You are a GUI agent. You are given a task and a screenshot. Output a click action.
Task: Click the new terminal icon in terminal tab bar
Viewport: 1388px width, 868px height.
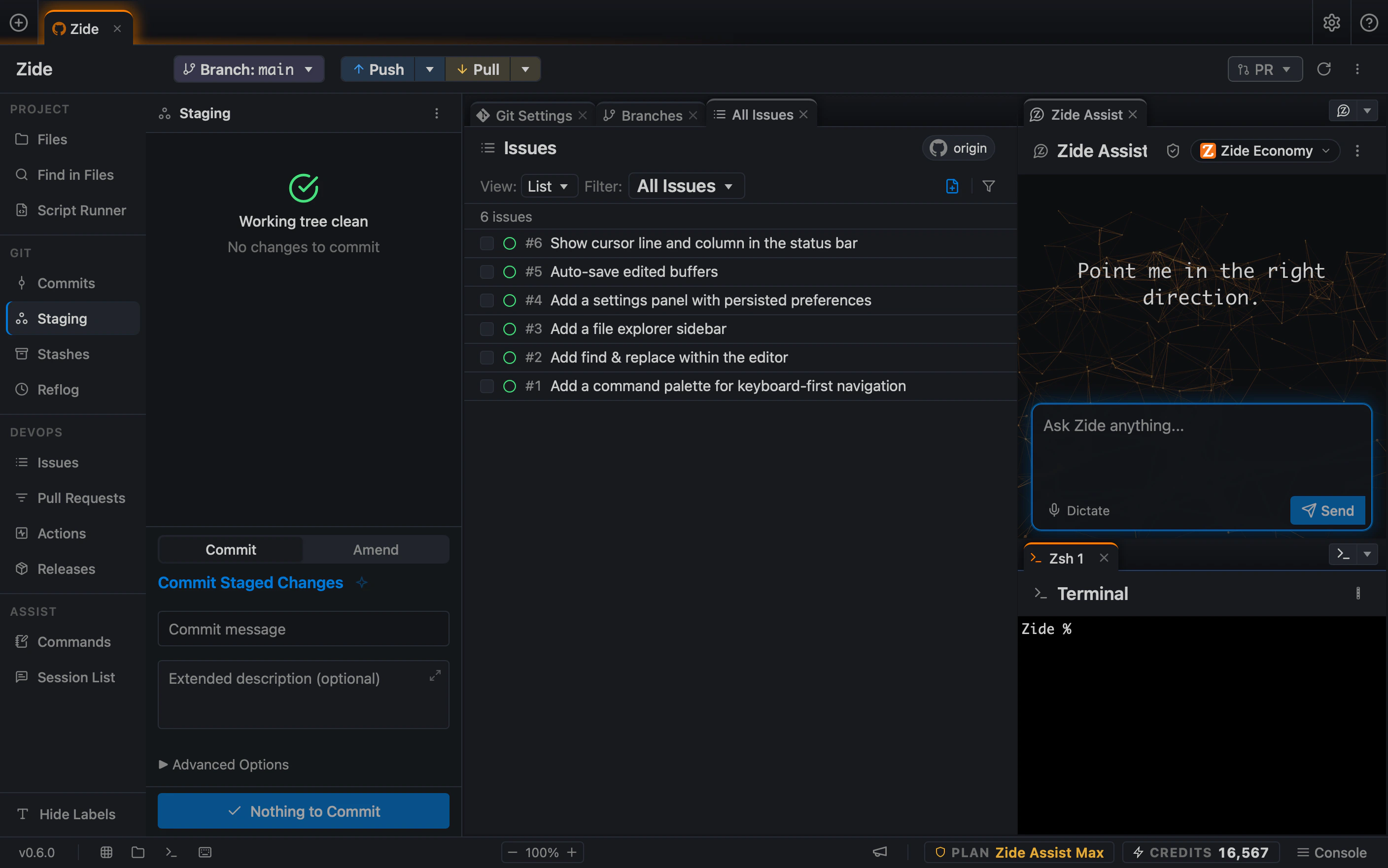click(x=1343, y=554)
